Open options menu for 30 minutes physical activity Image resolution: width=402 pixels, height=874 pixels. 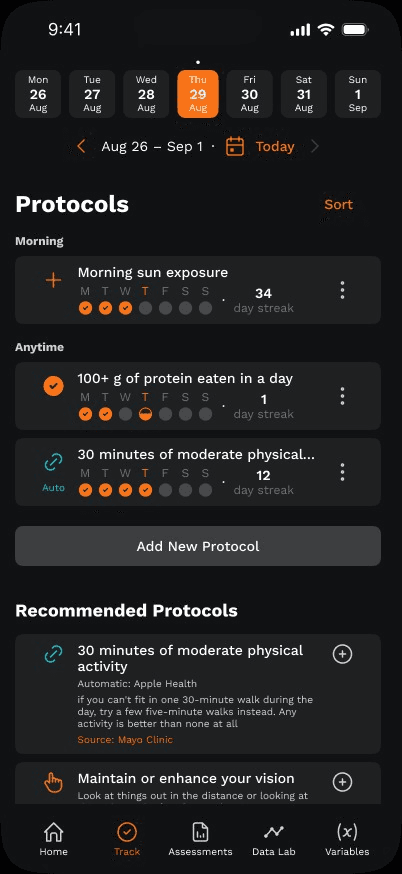point(342,472)
